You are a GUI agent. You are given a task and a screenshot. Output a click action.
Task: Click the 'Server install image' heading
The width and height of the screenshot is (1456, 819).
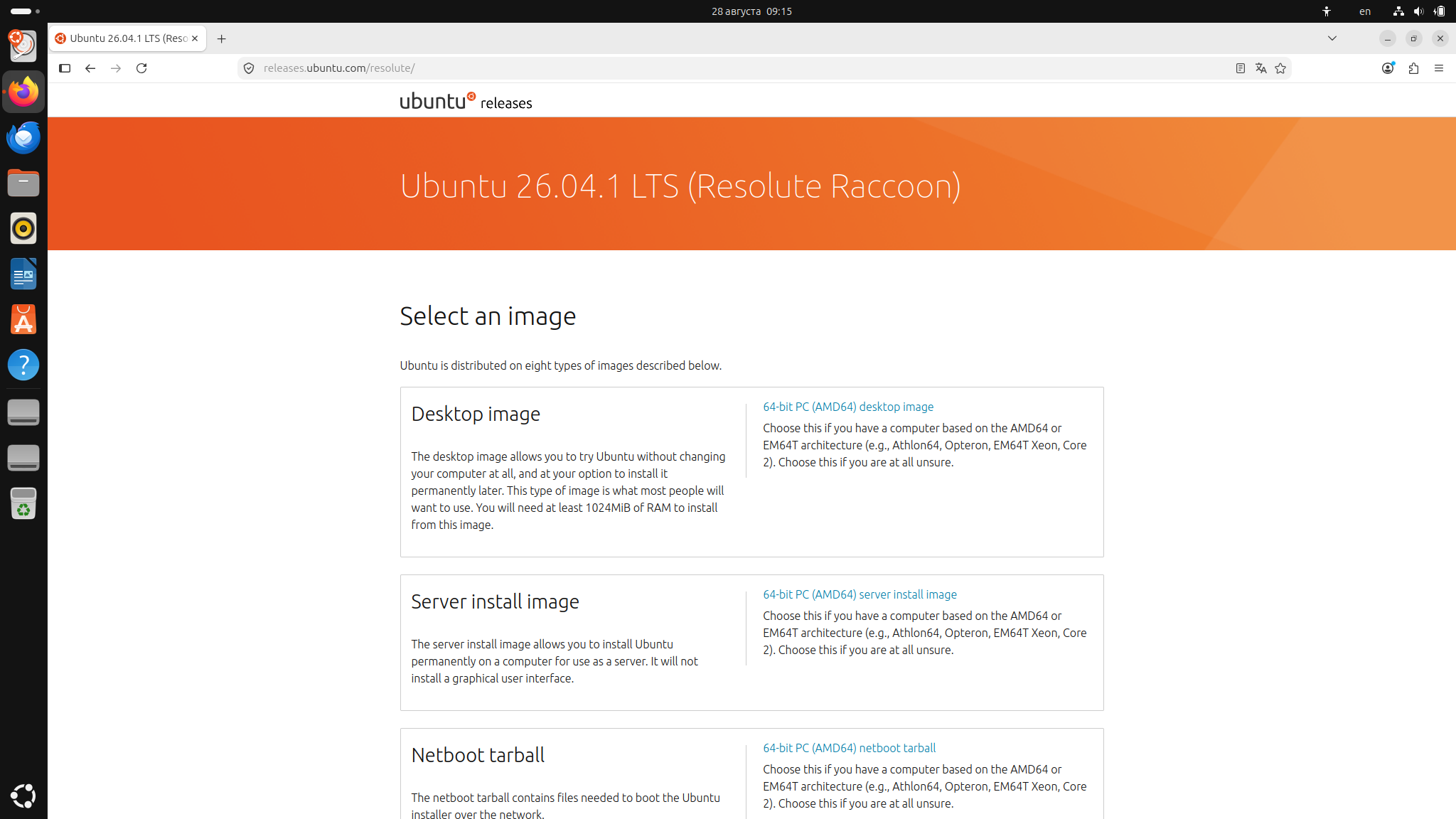click(495, 601)
